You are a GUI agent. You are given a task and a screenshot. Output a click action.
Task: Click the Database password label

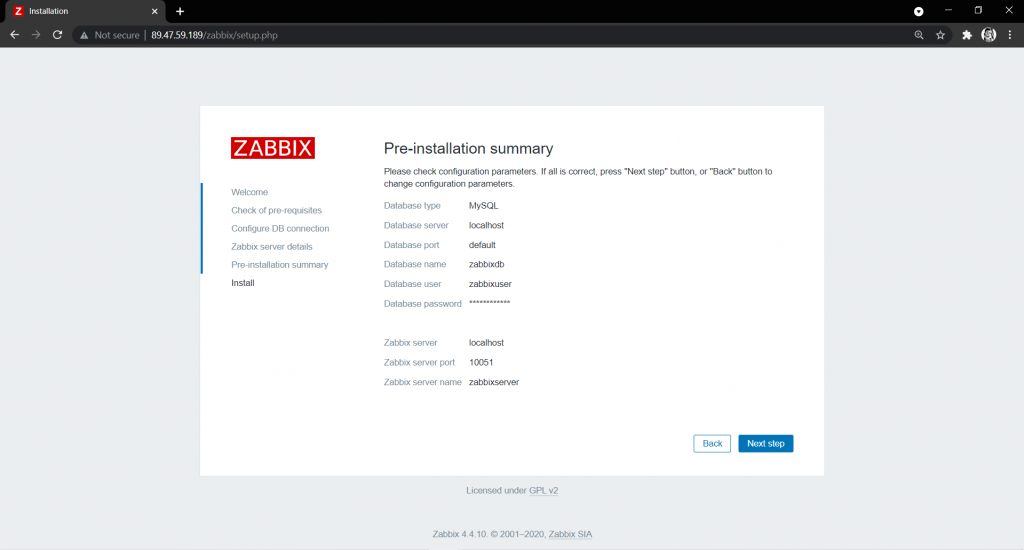click(423, 304)
